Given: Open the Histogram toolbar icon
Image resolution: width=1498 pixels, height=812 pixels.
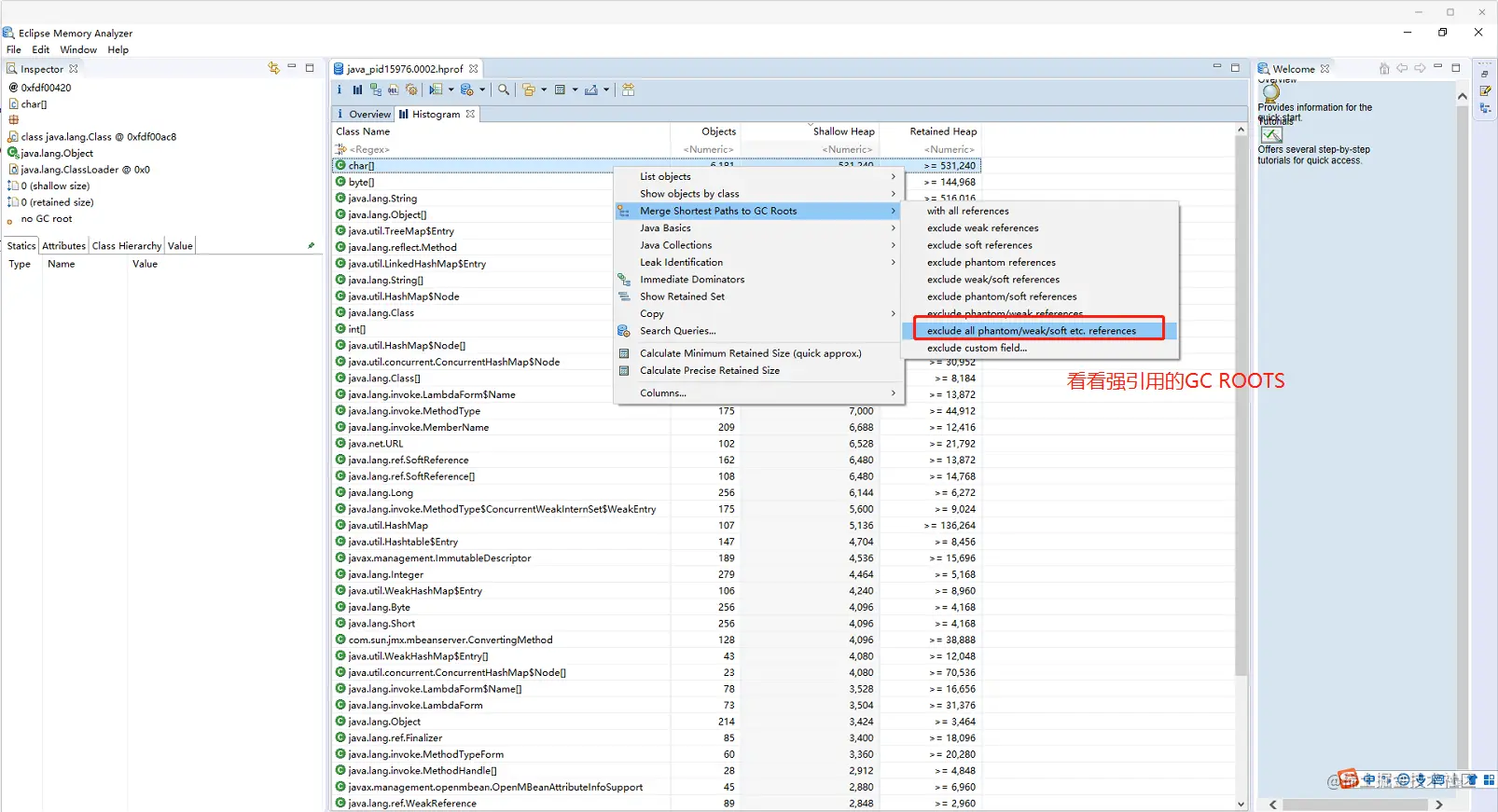Looking at the screenshot, I should (357, 89).
